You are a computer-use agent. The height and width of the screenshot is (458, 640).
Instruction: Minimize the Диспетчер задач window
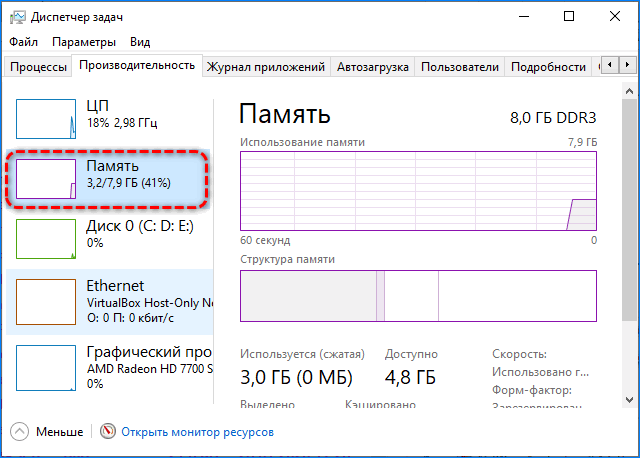[x=524, y=17]
